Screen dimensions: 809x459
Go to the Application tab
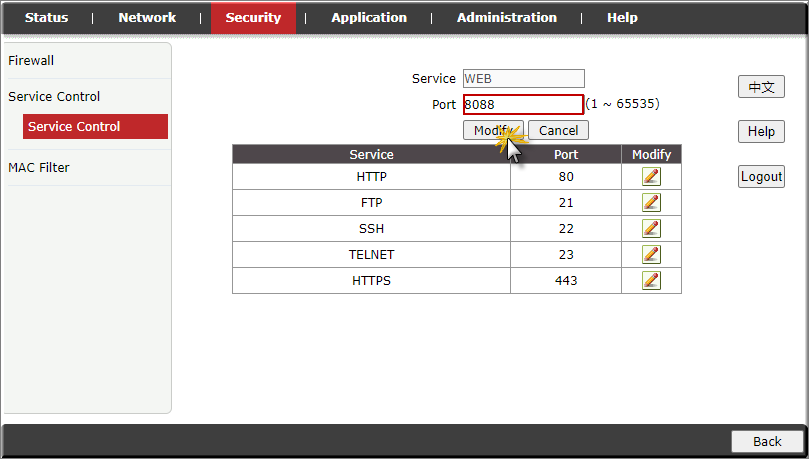369,17
